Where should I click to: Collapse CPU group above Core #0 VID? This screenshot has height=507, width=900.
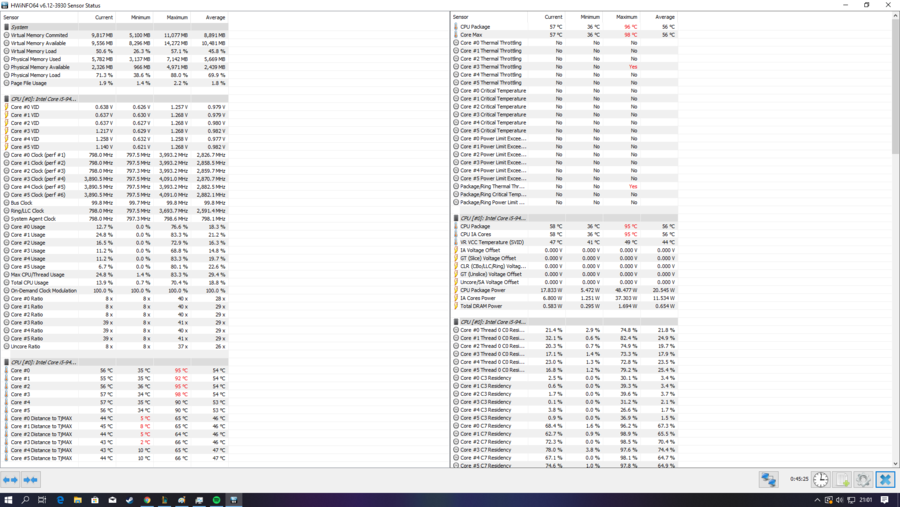(115, 99)
